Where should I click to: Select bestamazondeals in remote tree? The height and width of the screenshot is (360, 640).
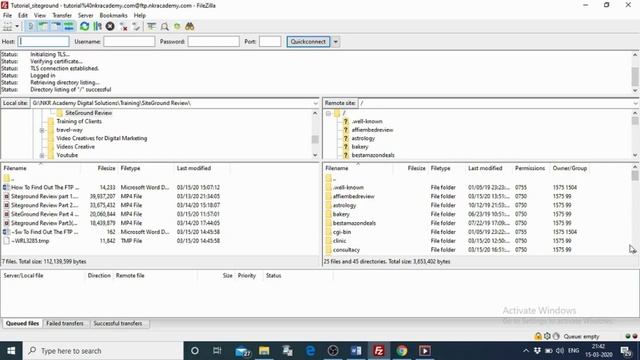[x=373, y=156]
